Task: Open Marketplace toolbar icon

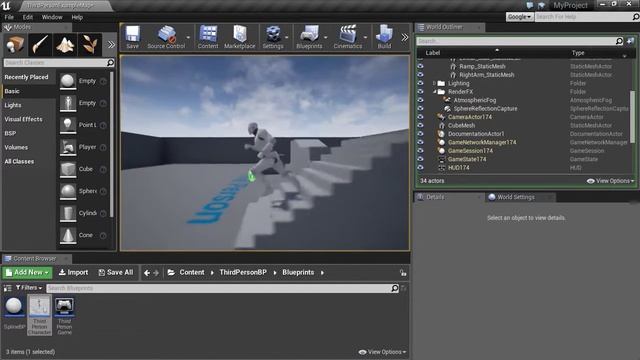Action: pos(240,37)
